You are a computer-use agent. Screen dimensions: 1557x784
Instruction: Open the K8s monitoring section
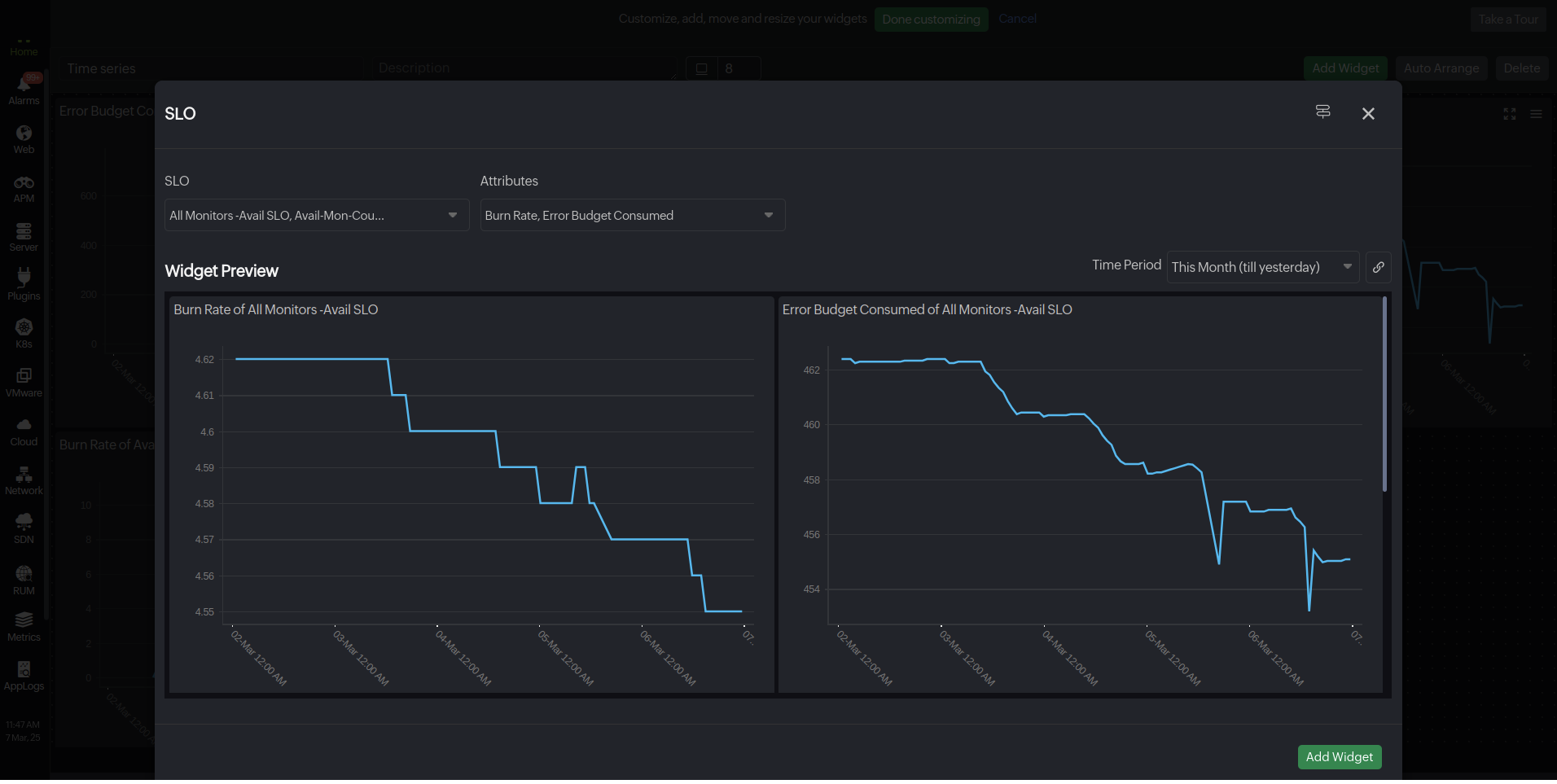[x=24, y=332]
